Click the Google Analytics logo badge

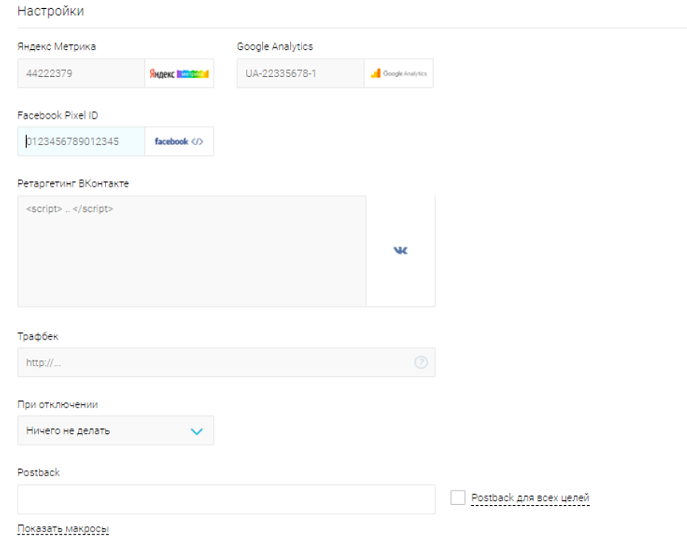click(x=399, y=74)
